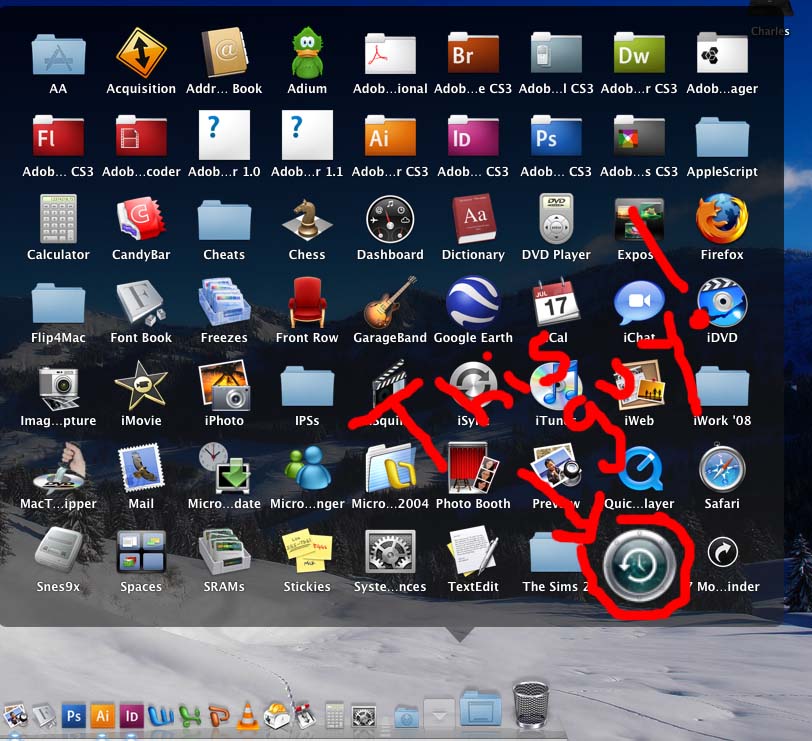Launch VLC from the Dock
The width and height of the screenshot is (812, 741).
[x=248, y=717]
